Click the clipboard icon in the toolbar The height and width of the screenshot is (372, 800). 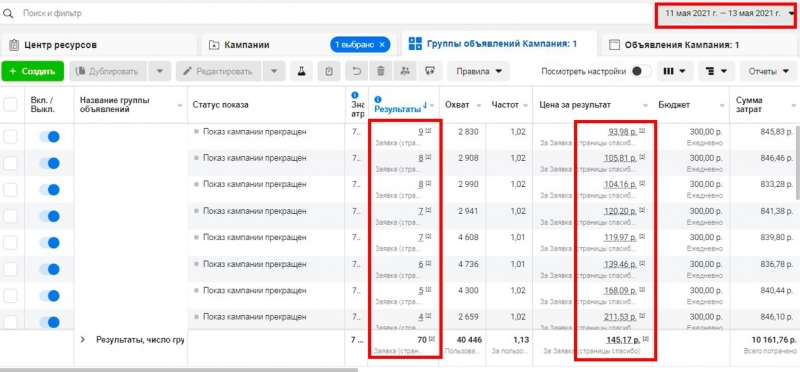coord(329,71)
